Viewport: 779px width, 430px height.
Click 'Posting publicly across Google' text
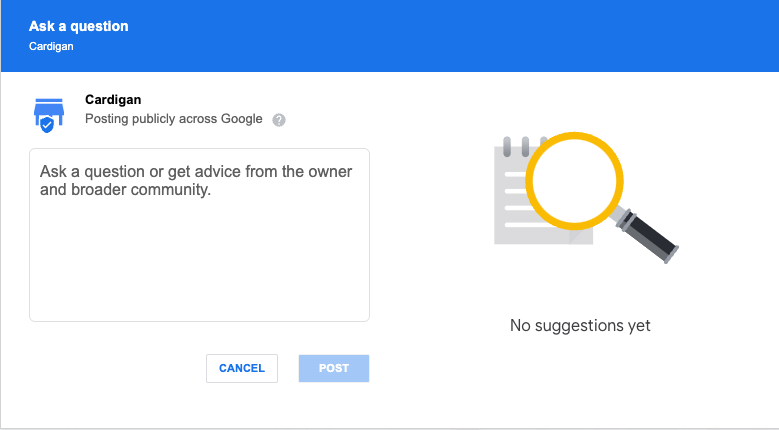173,119
